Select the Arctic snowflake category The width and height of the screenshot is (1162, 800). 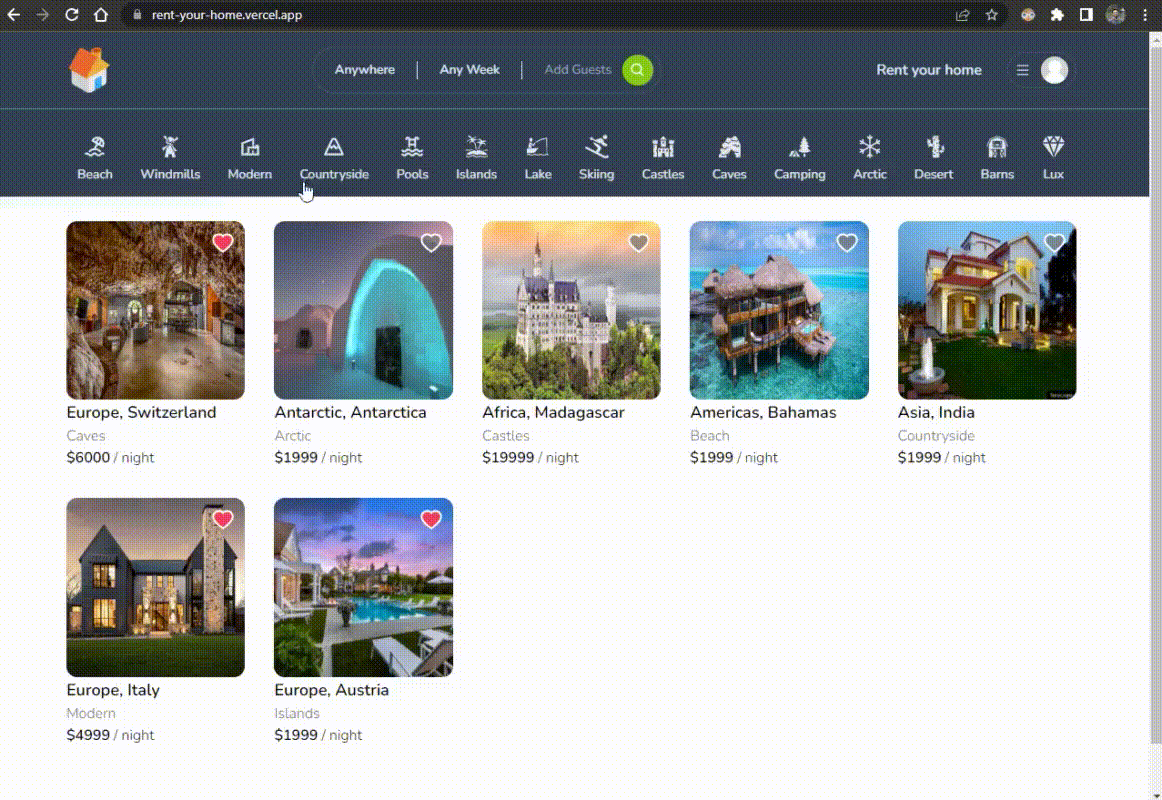[869, 158]
